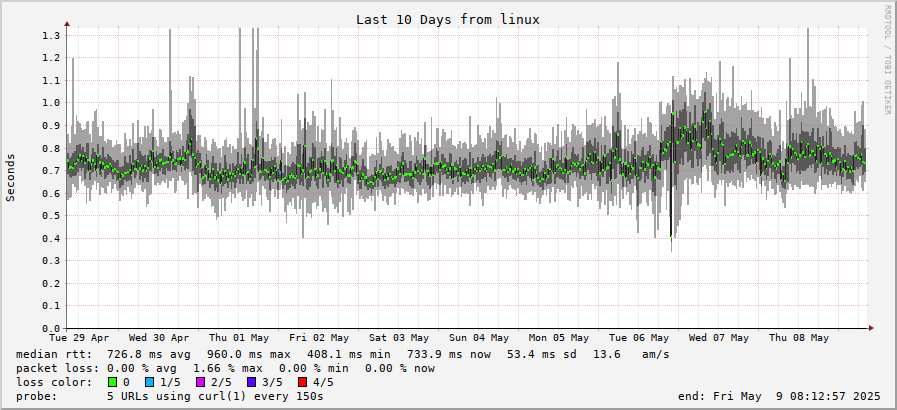Click the "median rtt:" label
The width and height of the screenshot is (897, 410).
click(54, 355)
